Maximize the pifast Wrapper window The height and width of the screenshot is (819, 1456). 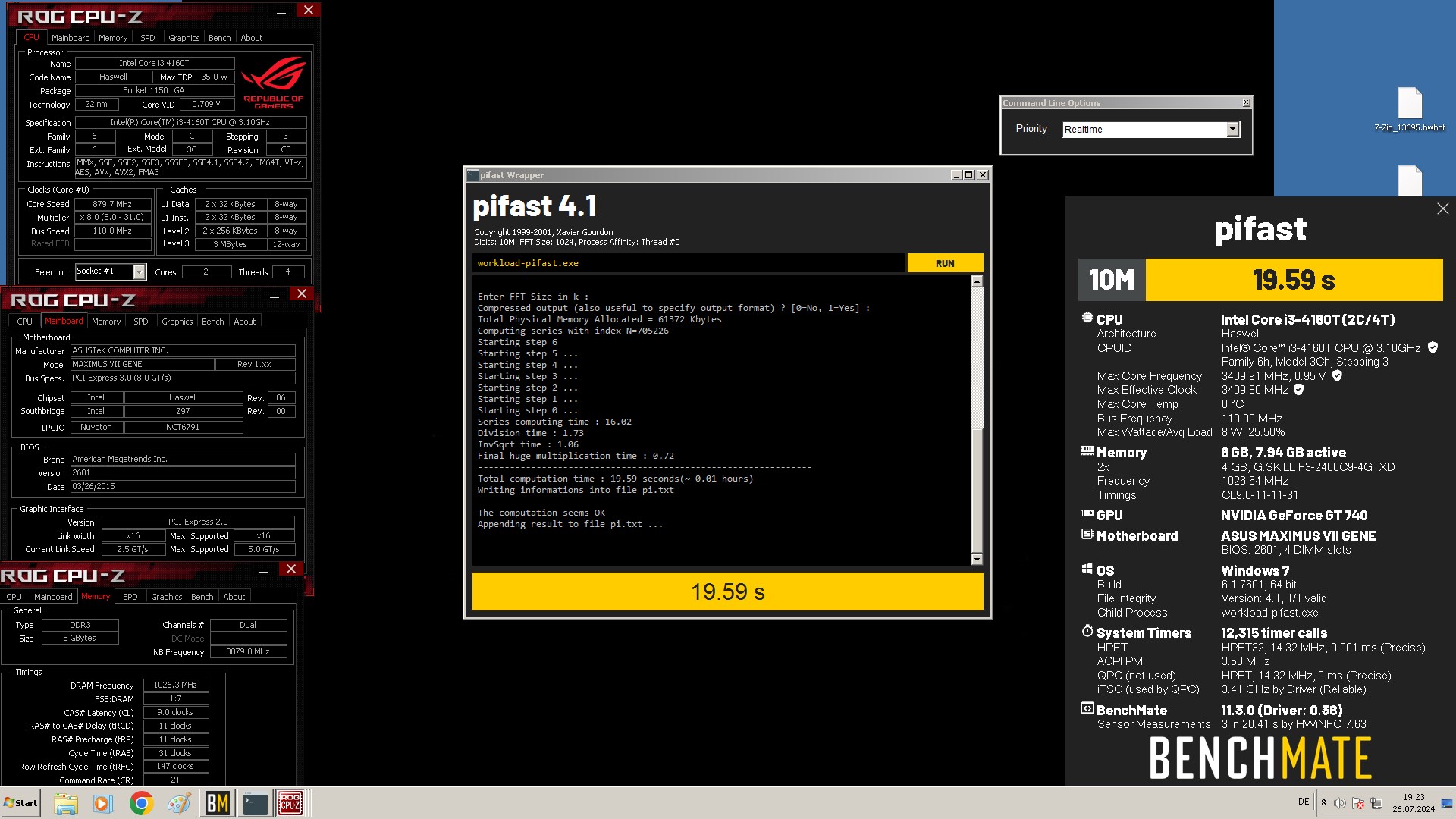coord(968,175)
